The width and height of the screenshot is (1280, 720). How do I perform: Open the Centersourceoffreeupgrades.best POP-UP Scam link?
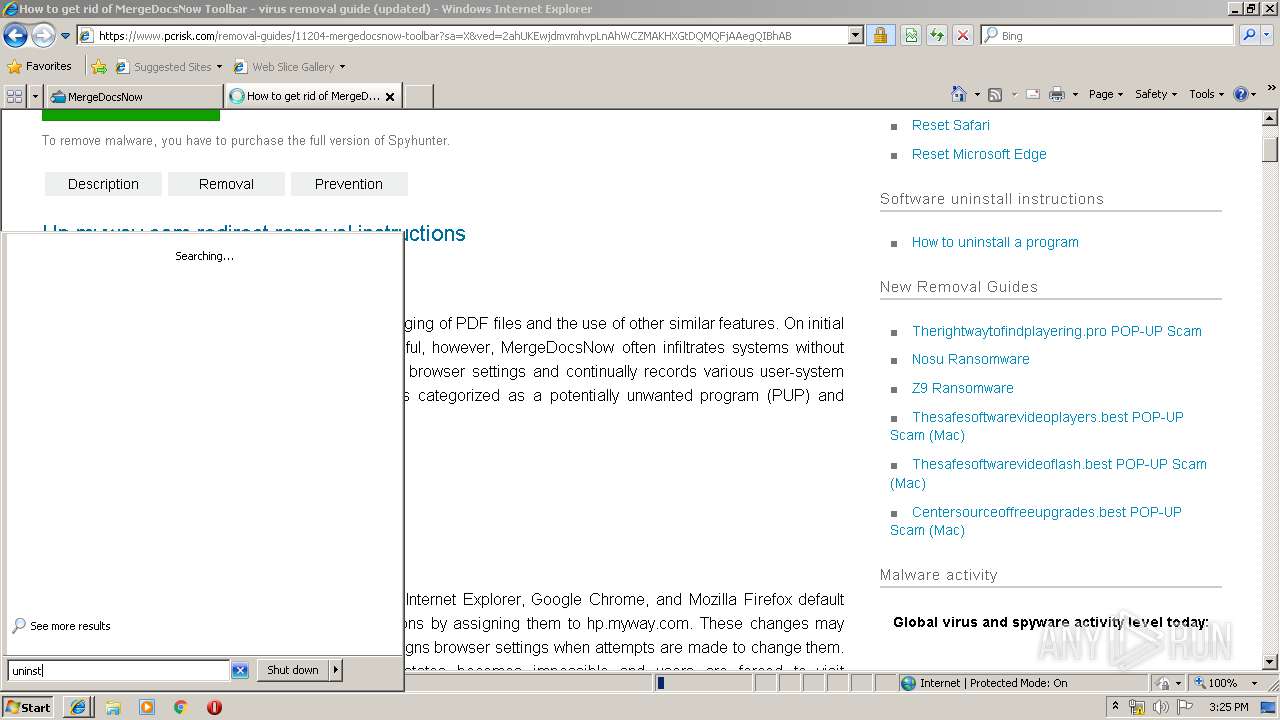1036,521
